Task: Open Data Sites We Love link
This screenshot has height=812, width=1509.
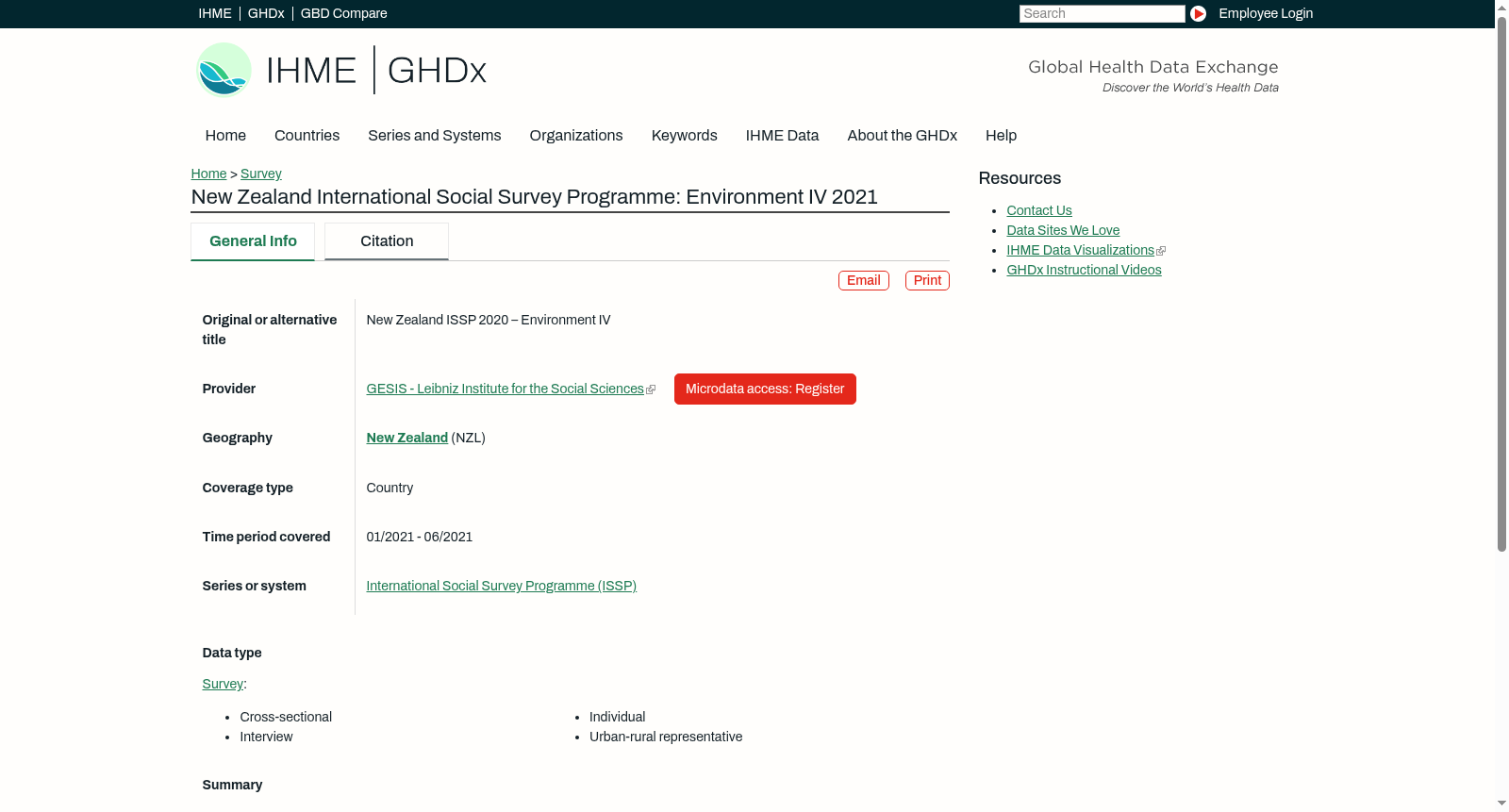Action: click(1063, 230)
